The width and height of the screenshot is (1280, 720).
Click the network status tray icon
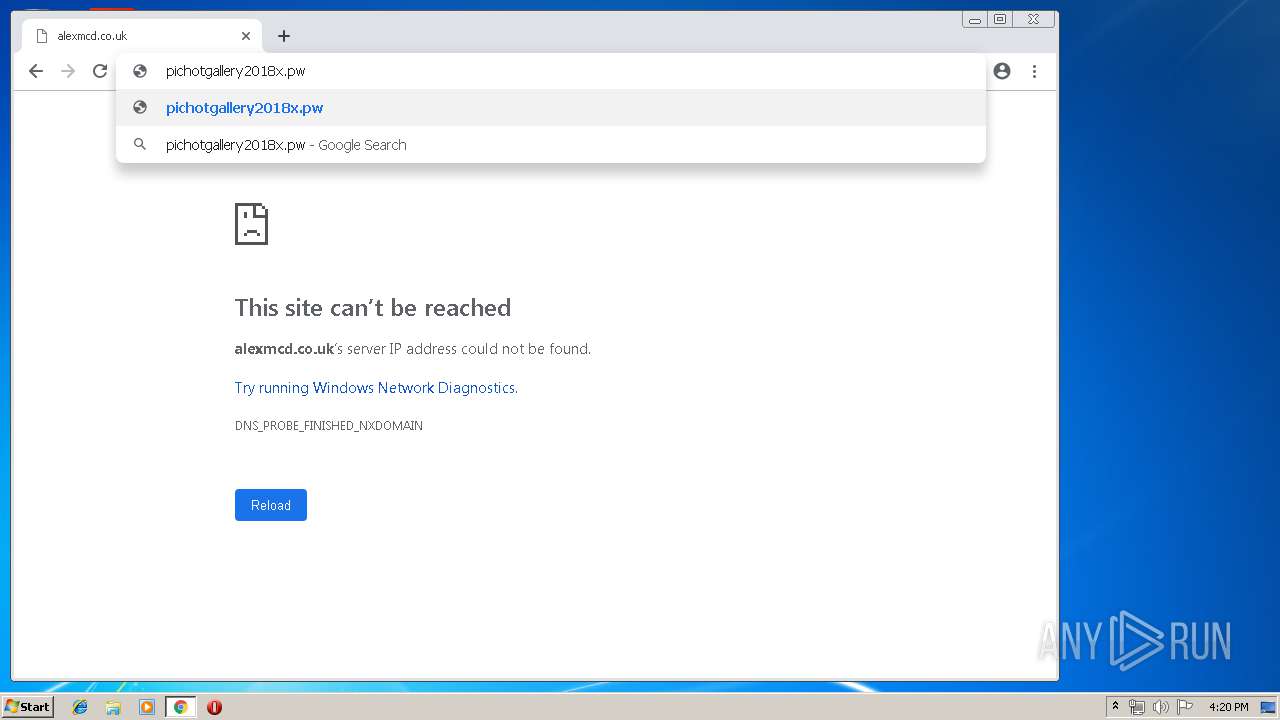point(1137,707)
